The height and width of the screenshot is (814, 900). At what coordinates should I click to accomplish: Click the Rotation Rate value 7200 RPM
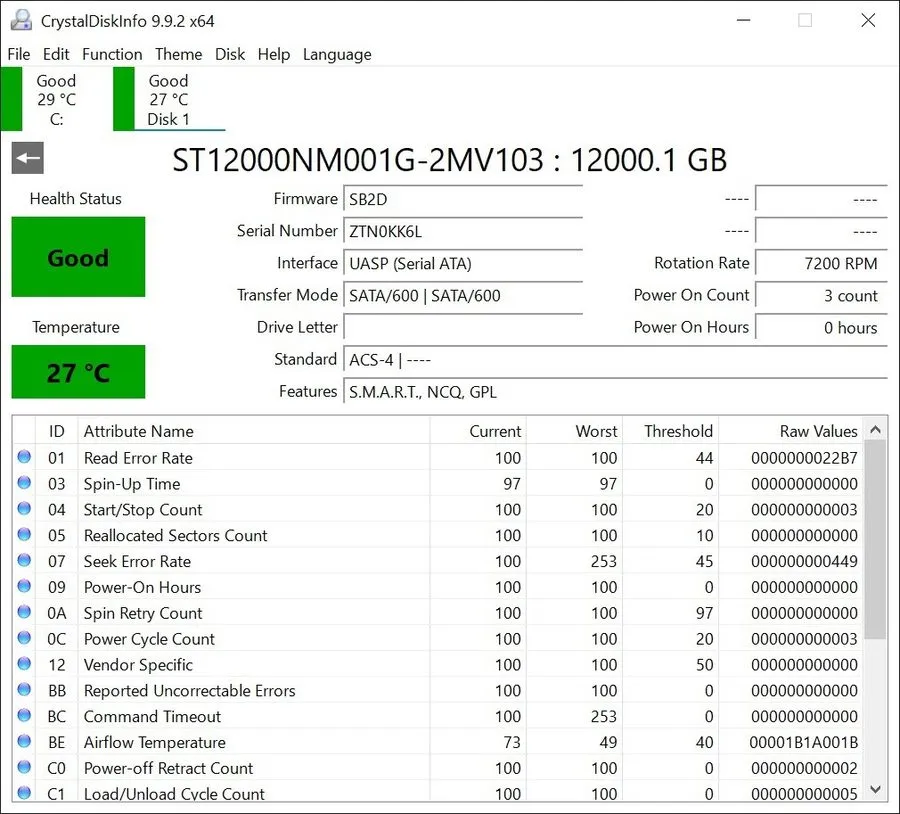[x=821, y=263]
